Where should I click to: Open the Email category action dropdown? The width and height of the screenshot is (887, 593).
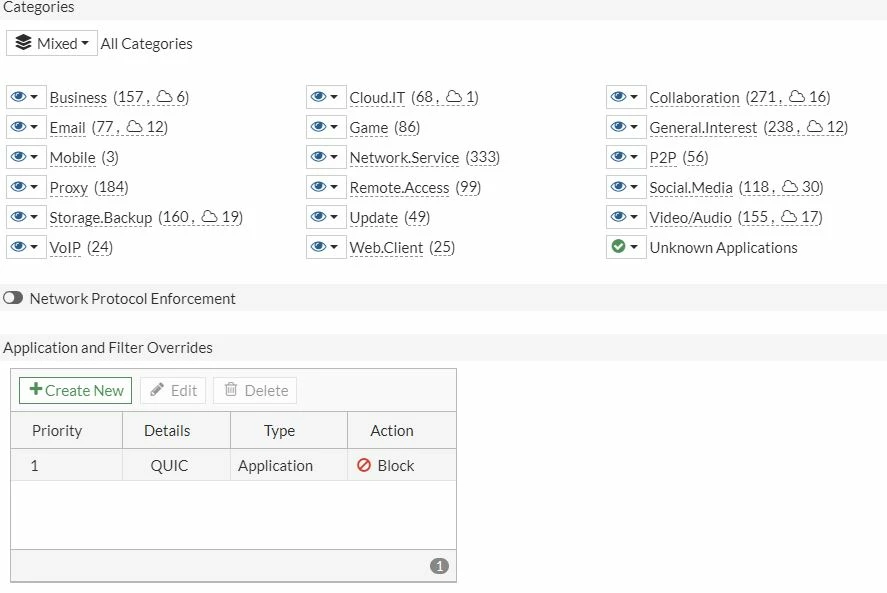click(x=26, y=127)
